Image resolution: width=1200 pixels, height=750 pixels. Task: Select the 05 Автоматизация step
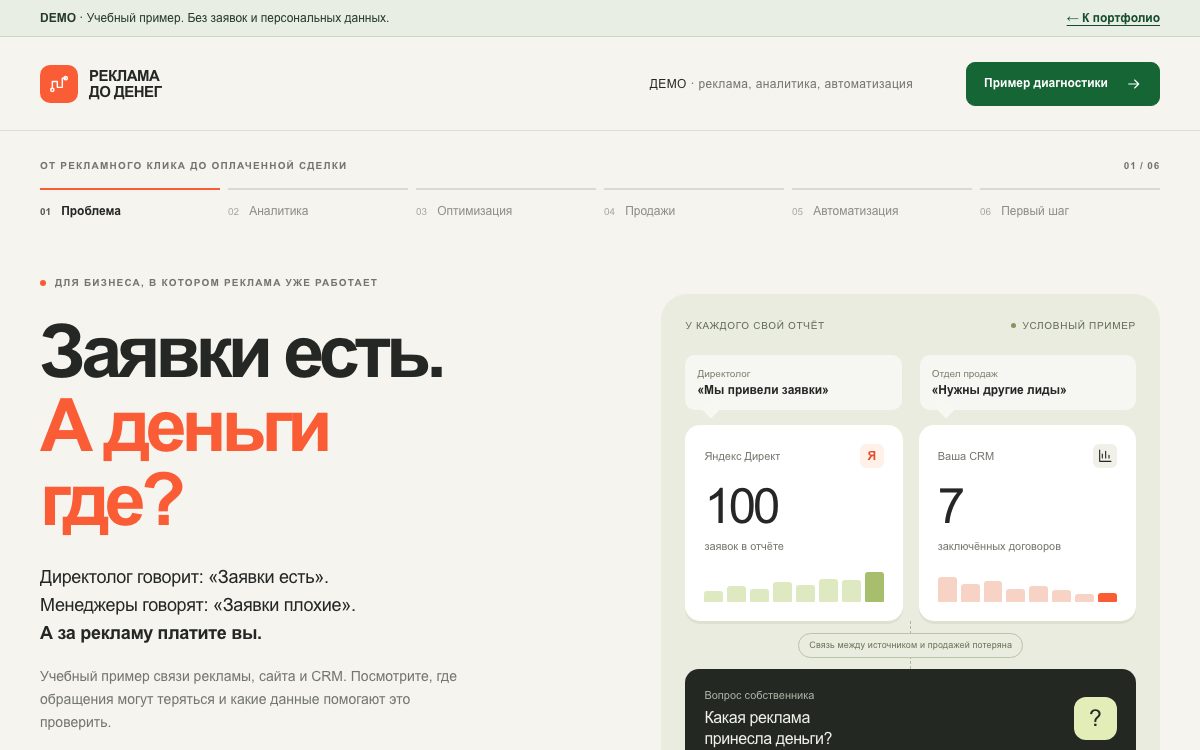882,204
